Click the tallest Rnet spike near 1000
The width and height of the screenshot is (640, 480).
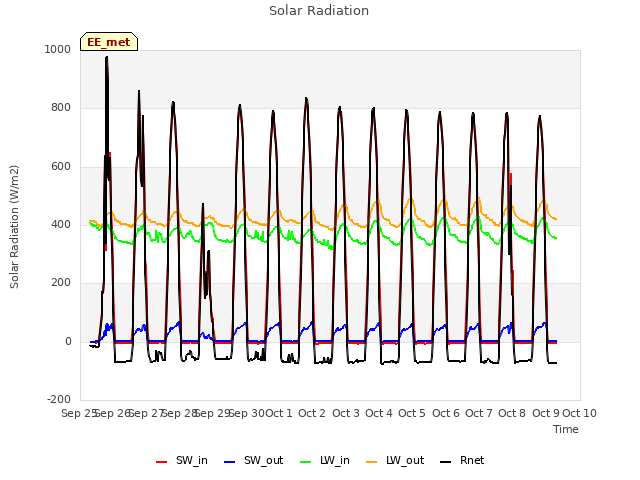tap(107, 59)
